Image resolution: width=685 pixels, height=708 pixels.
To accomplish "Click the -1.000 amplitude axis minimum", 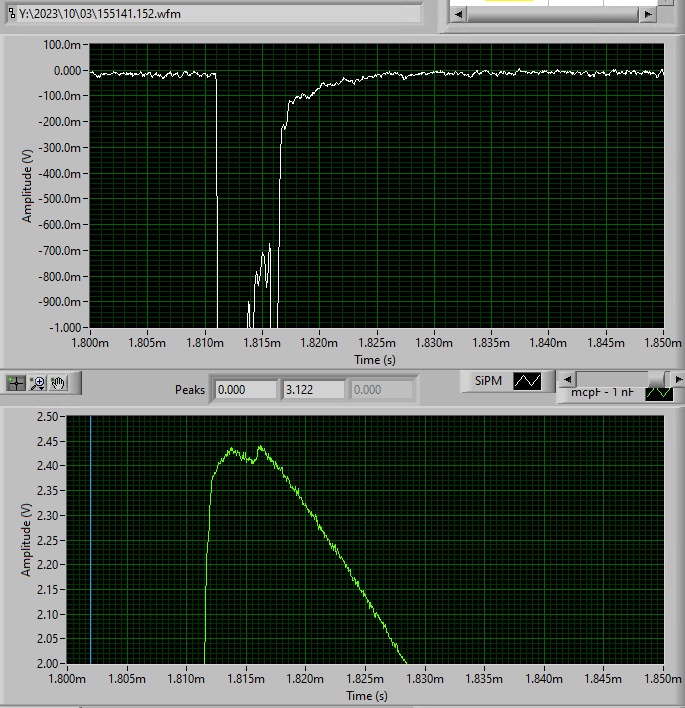I will (65, 327).
